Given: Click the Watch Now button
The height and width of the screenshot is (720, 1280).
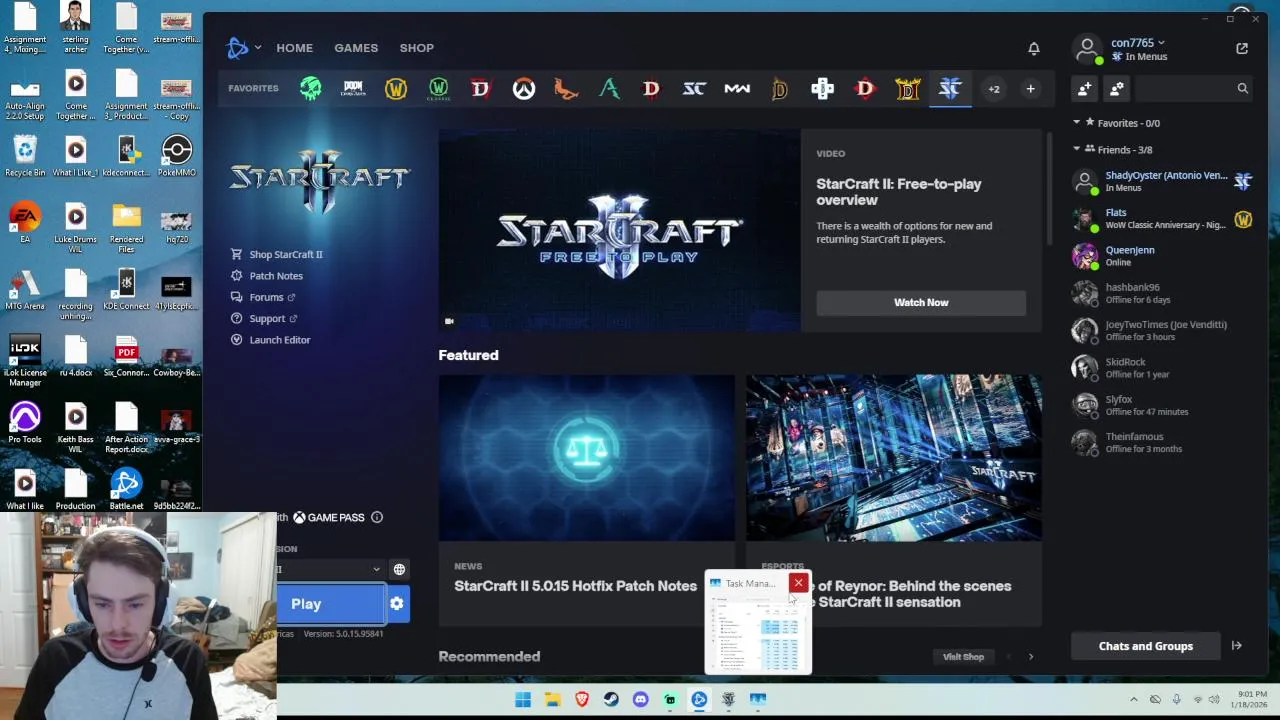Looking at the screenshot, I should pyautogui.click(x=921, y=303).
